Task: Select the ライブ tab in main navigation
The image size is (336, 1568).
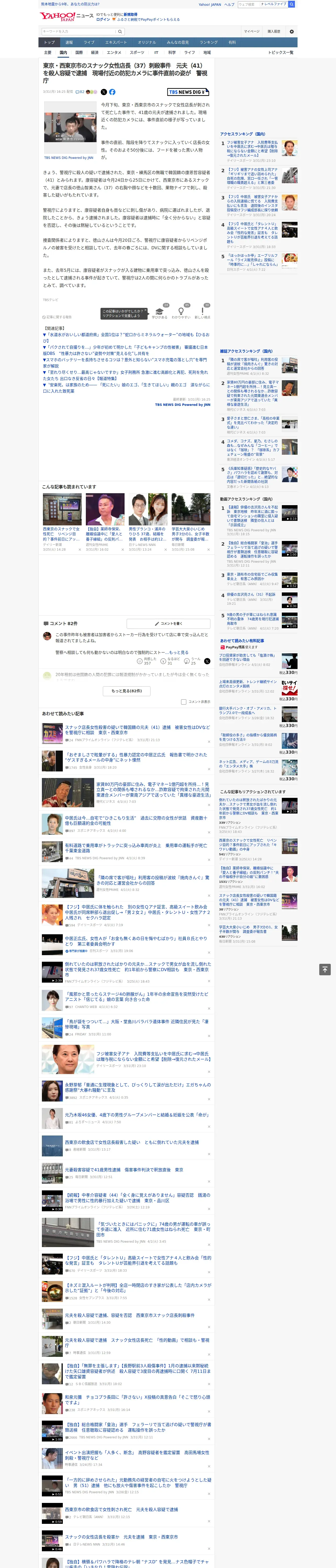Action: (x=89, y=43)
